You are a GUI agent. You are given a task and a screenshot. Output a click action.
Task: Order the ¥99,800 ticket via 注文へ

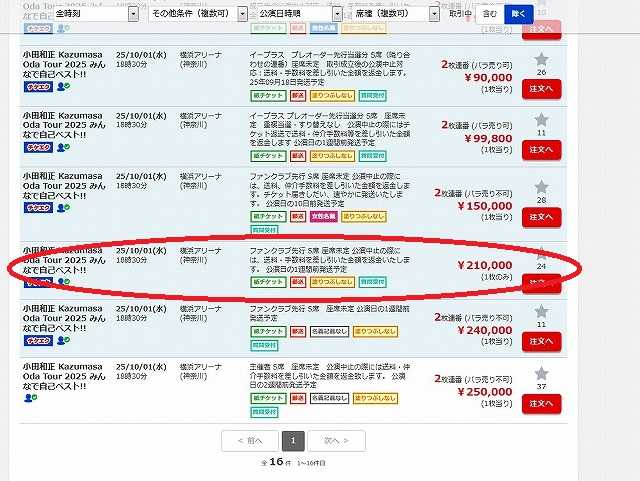coord(541,150)
